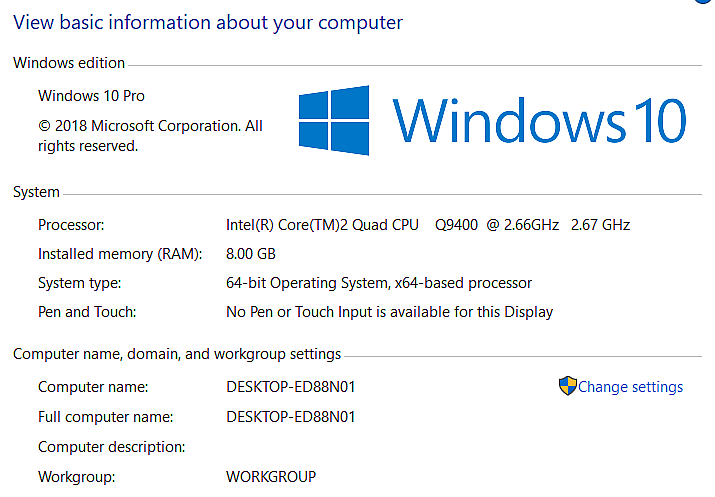Select the 'No Pen or Touch Input' value
This screenshot has height=497, width=715.
click(x=389, y=312)
